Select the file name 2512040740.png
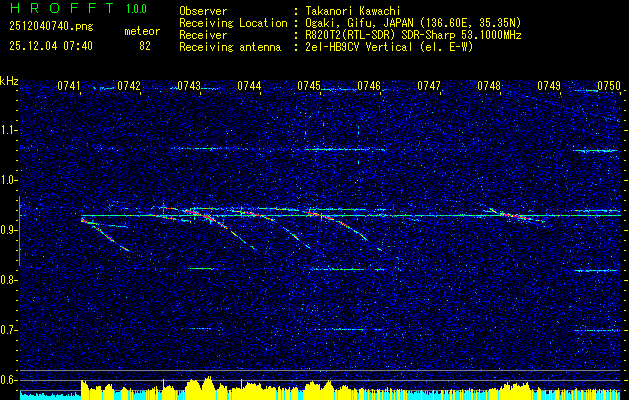Screen dimensions: 629x400 point(51,27)
